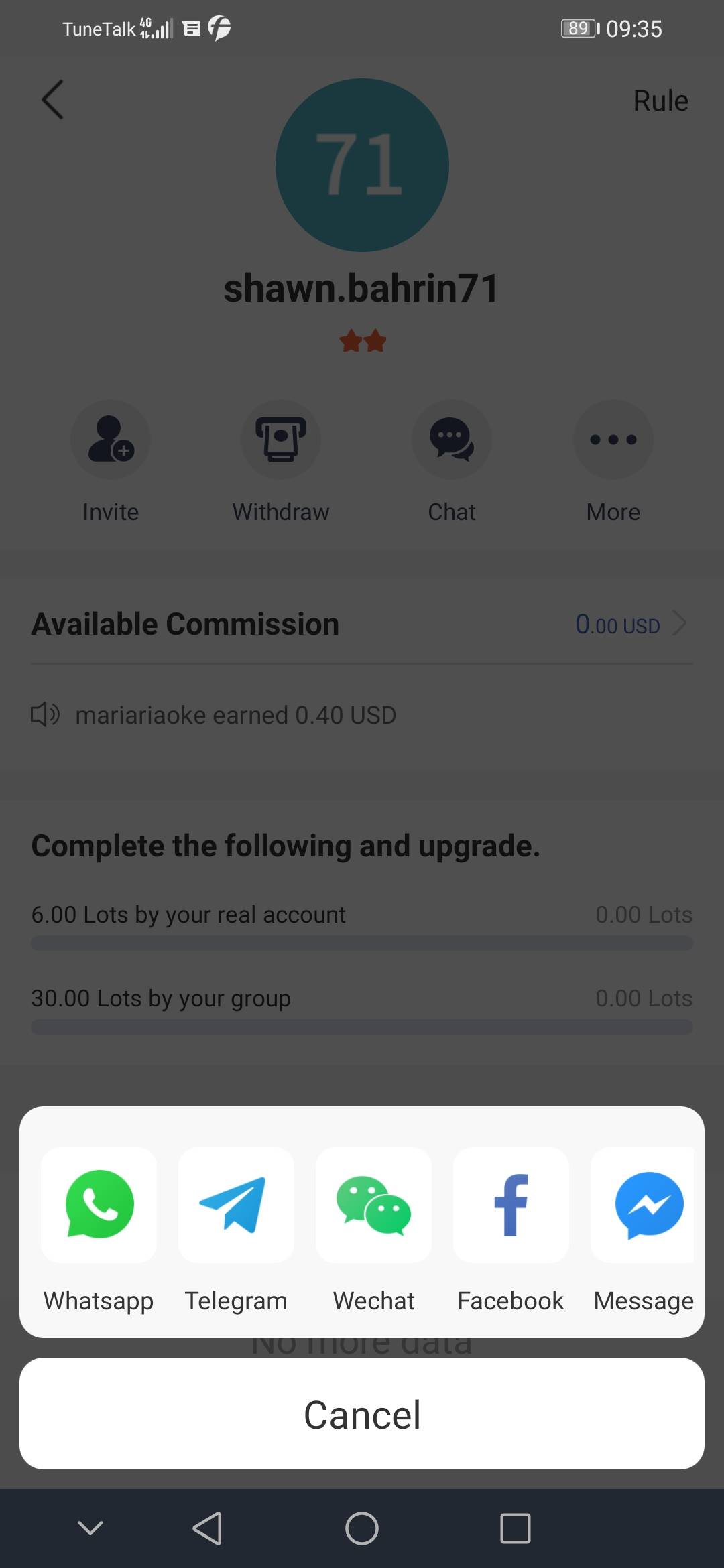Cancel the share sheet
Viewport: 724px width, 1568px height.
tap(362, 1414)
